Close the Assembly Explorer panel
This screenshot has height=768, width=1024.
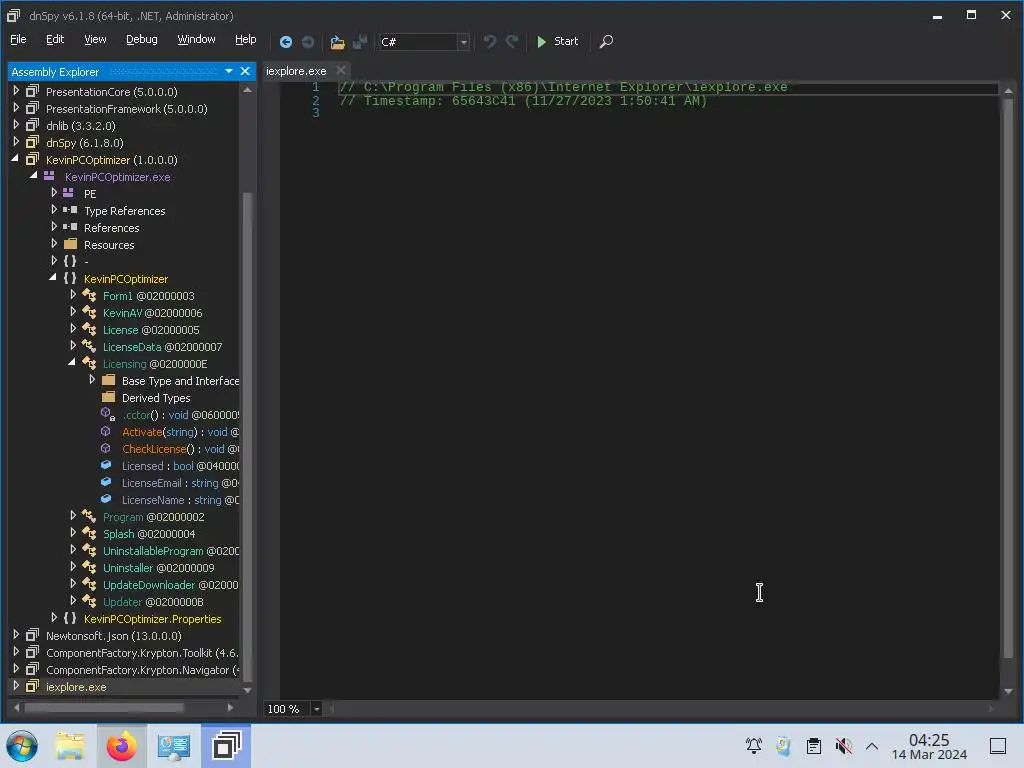coord(245,71)
